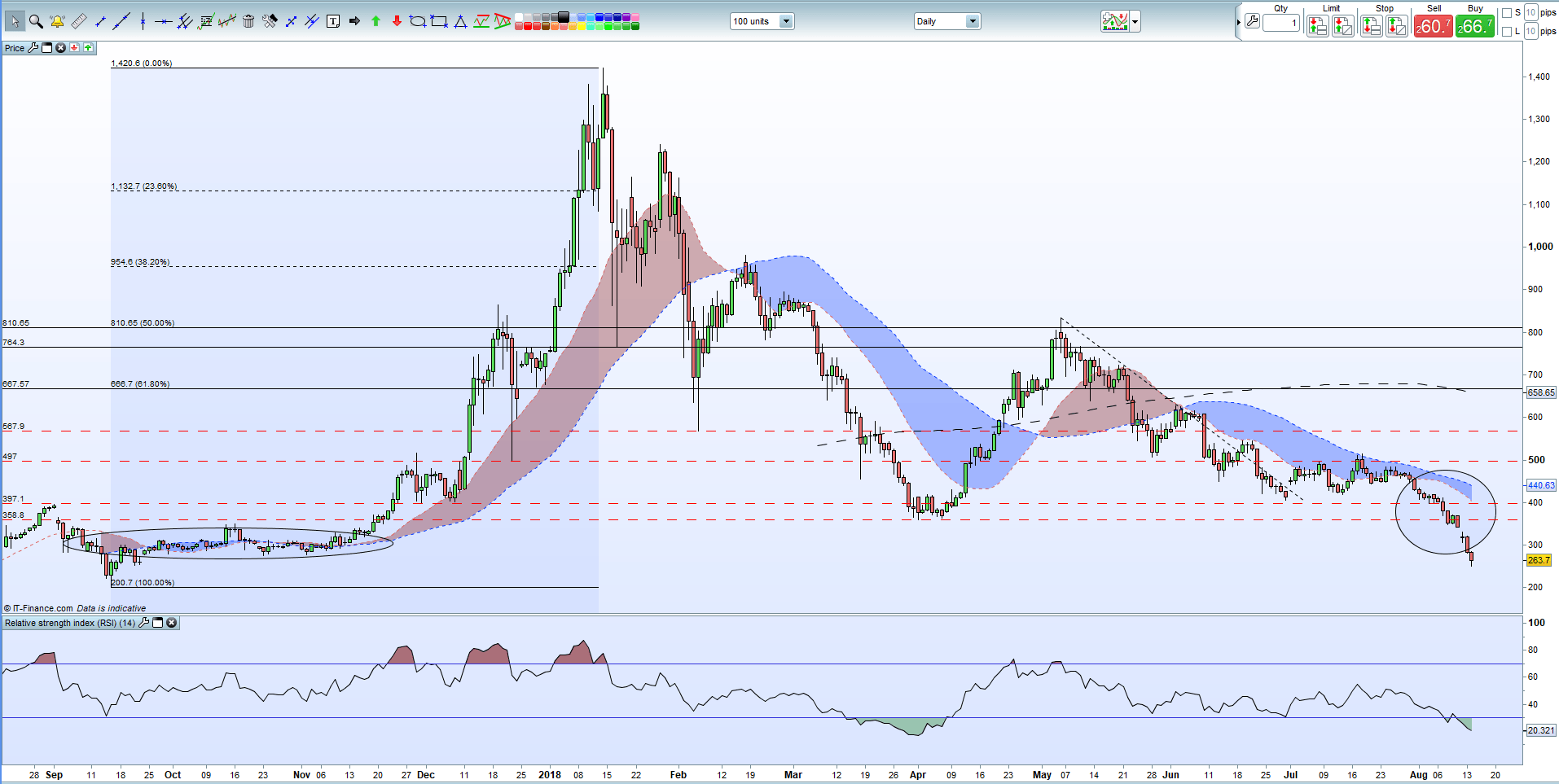Click the Qty quantity input field
Image resolution: width=1559 pixels, height=784 pixels.
coord(1281,23)
